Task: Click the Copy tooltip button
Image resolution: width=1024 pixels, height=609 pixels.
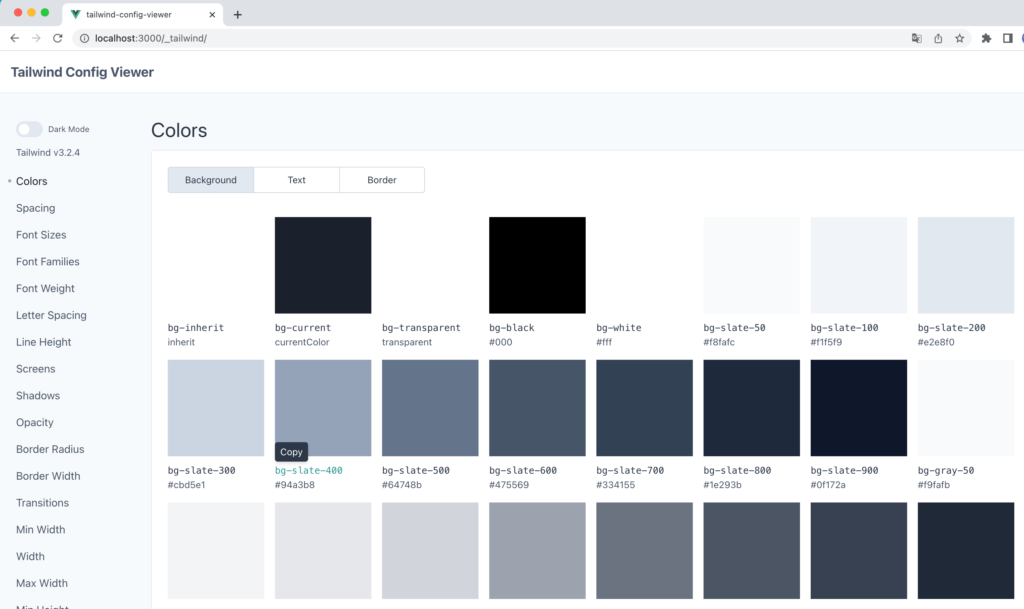Action: pyautogui.click(x=291, y=452)
